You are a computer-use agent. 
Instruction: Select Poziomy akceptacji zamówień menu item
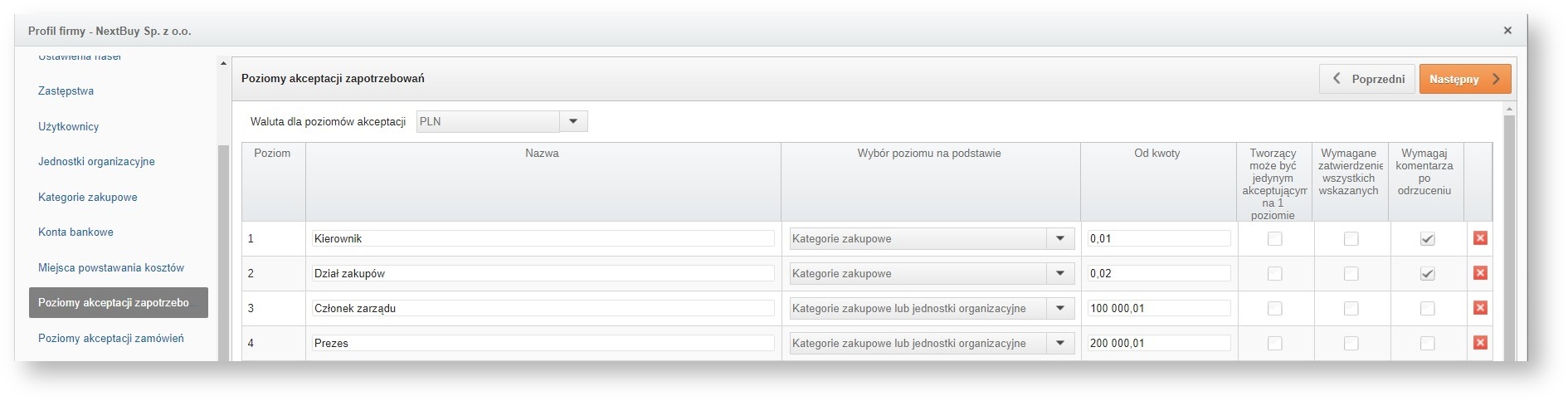point(111,339)
